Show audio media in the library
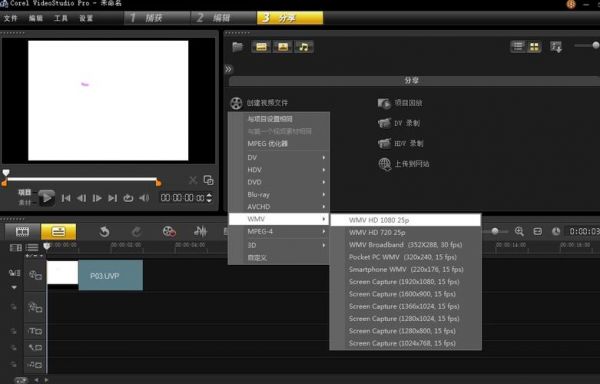600x384 pixels. point(304,47)
